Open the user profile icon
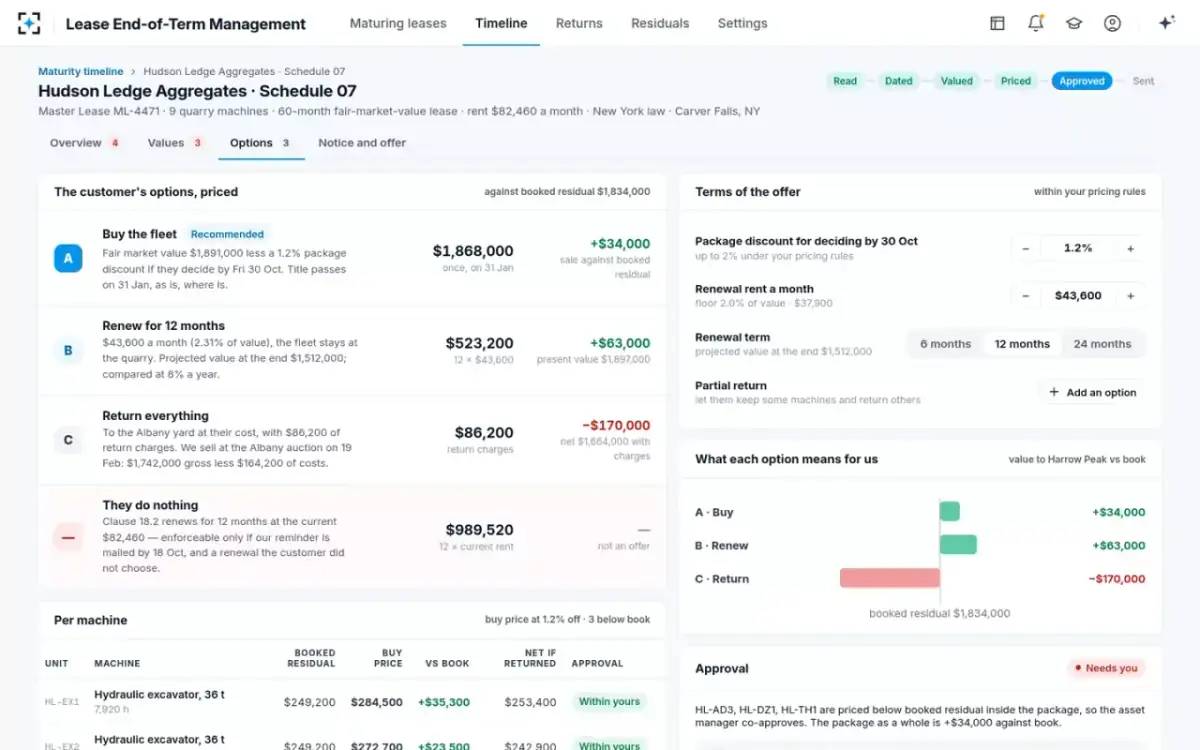 point(1112,23)
